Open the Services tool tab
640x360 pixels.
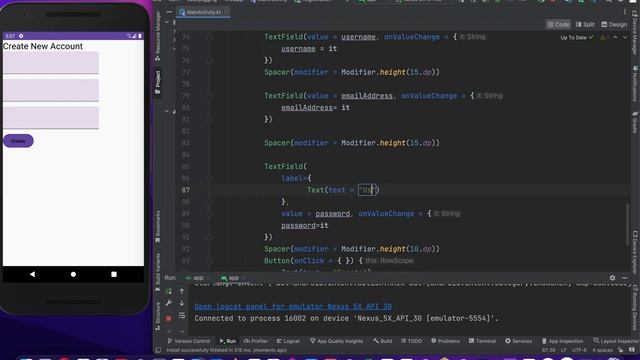(x=518, y=341)
